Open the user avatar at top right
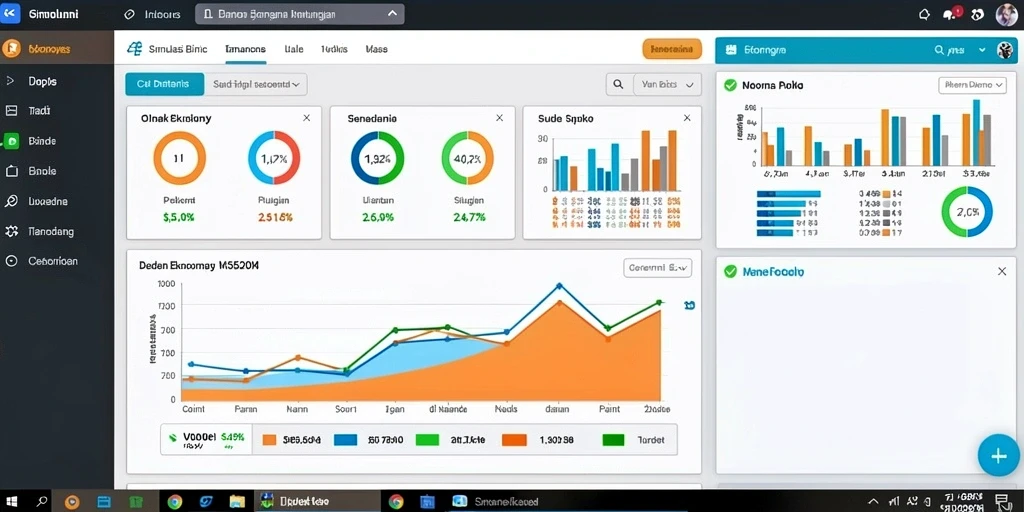Image resolution: width=1024 pixels, height=512 pixels. pos(1006,14)
